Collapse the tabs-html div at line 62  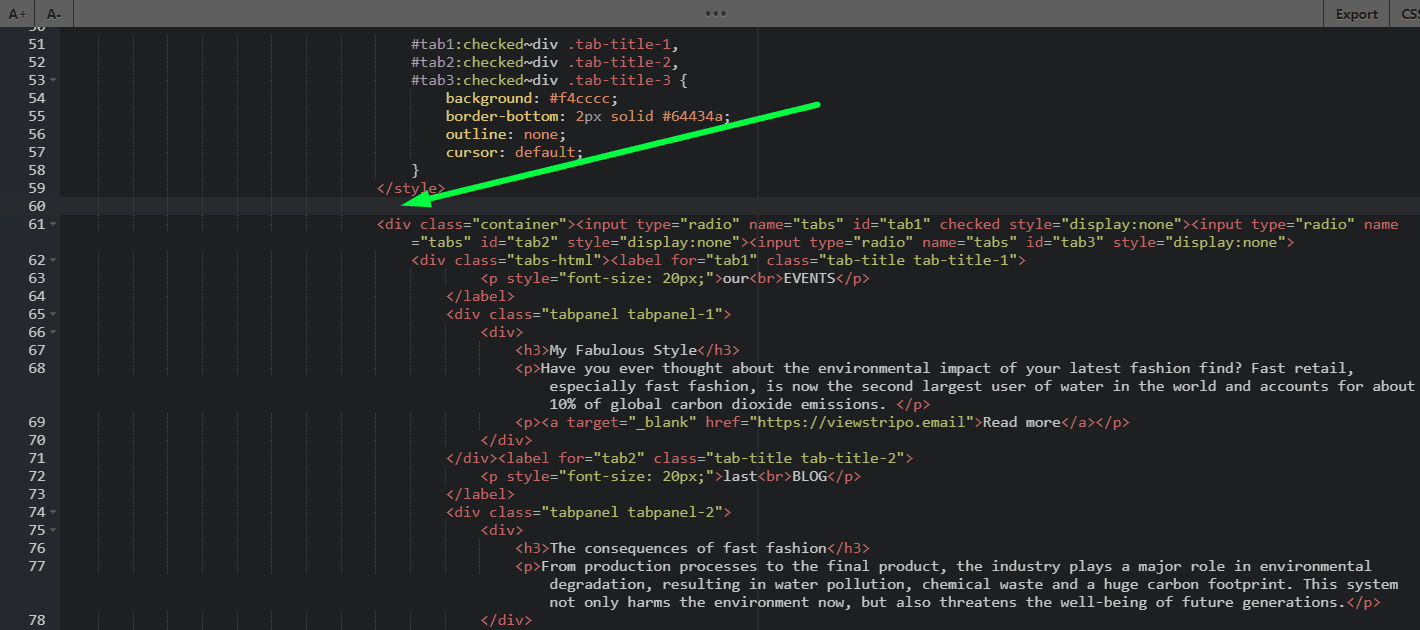click(x=51, y=260)
